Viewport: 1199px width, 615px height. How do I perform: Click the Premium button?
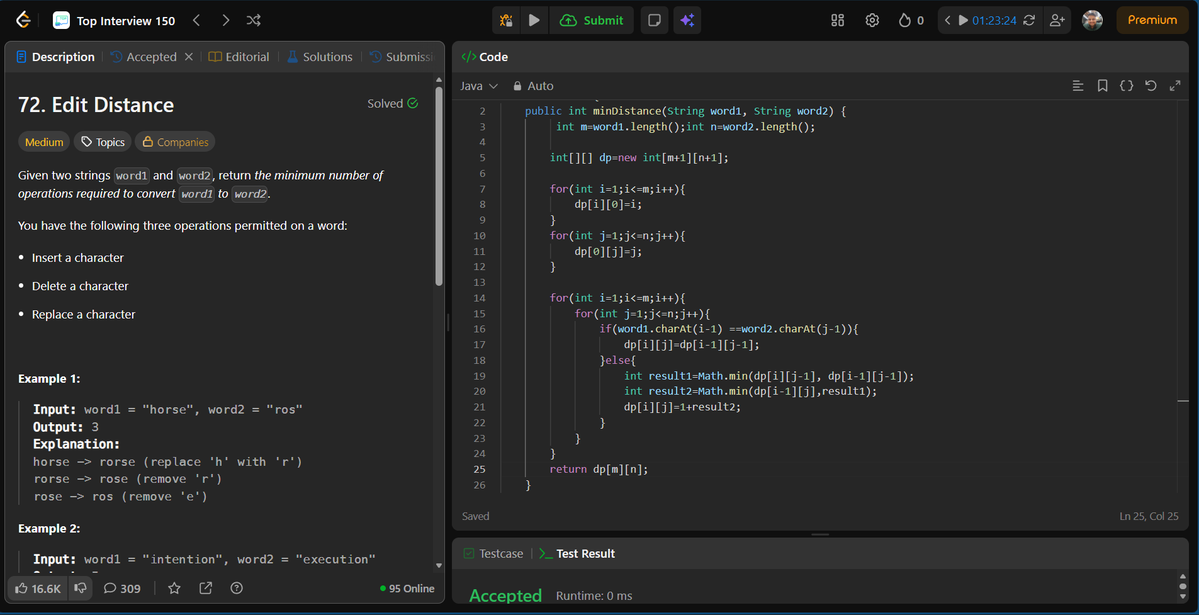1152,21
